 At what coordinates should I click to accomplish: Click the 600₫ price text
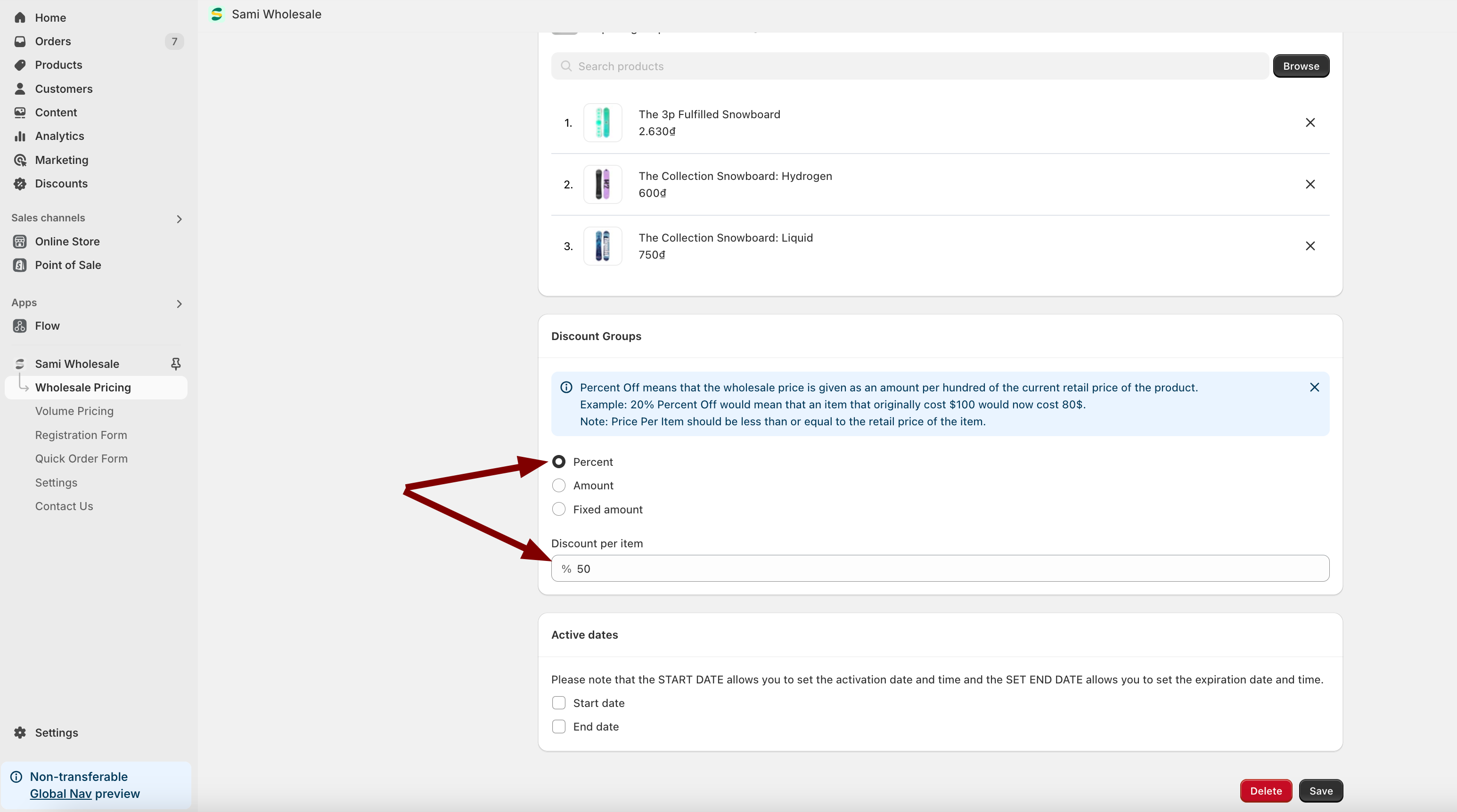652,193
